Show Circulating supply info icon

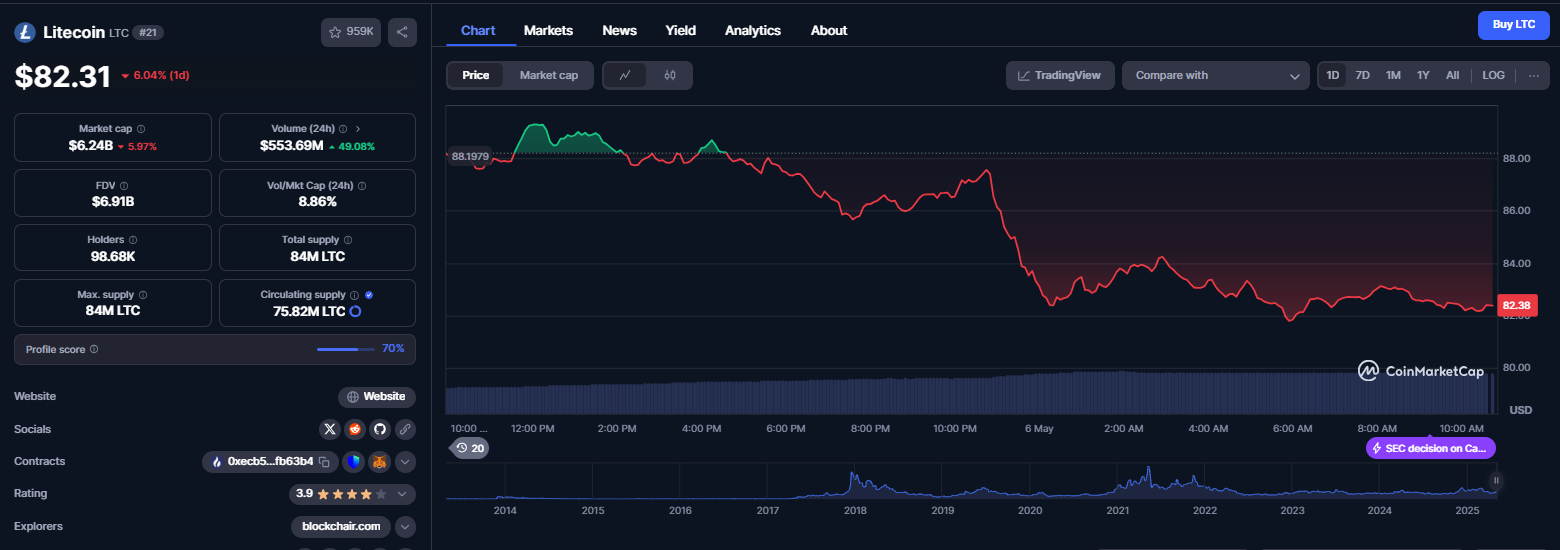tap(354, 295)
